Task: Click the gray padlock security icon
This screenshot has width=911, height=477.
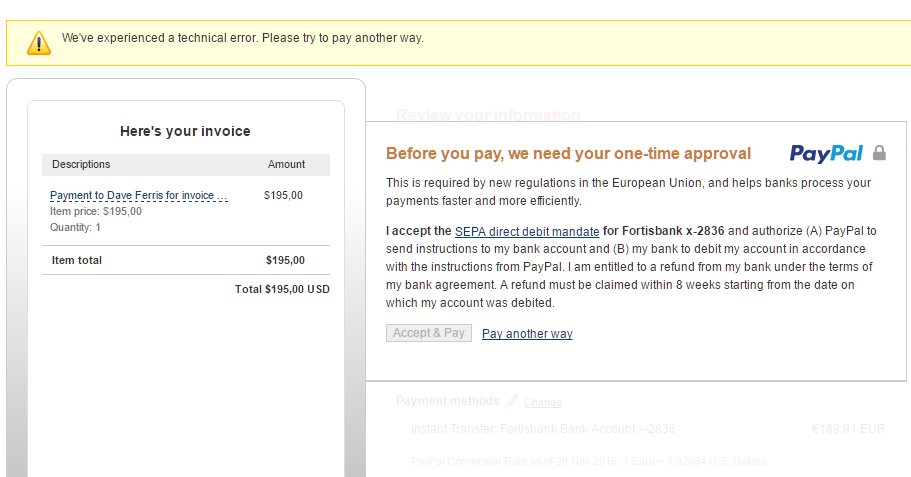Action: coord(879,153)
